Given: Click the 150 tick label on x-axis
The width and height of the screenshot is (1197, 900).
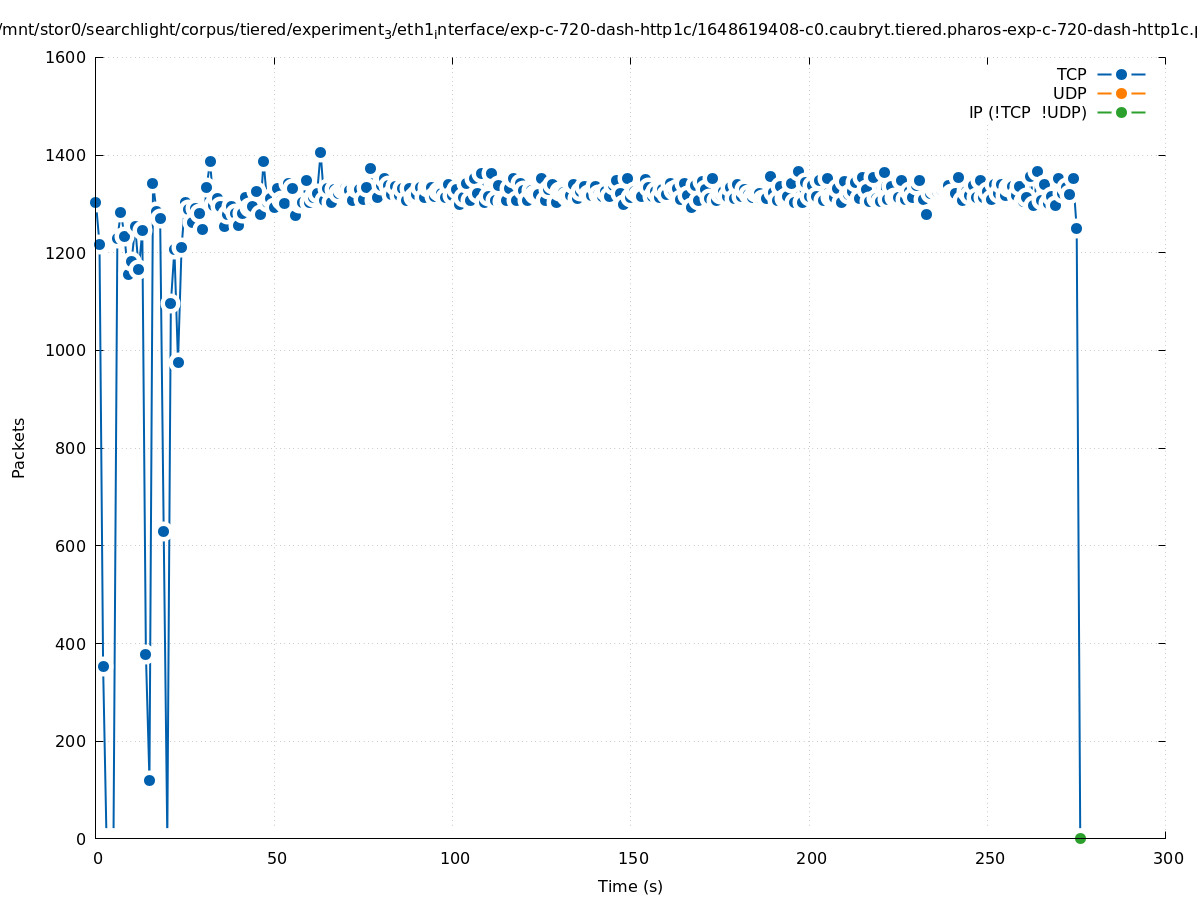Looking at the screenshot, I should [631, 858].
